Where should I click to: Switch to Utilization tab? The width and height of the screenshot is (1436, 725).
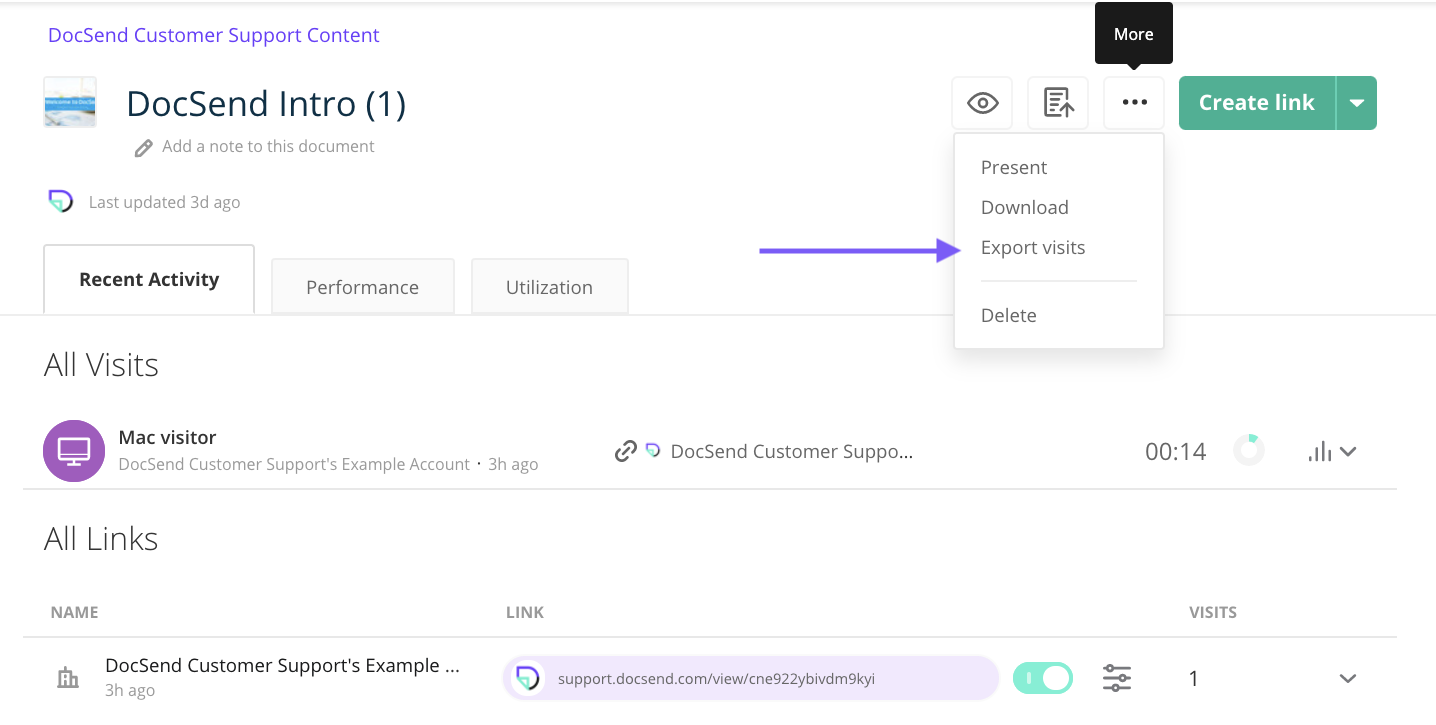pos(550,287)
